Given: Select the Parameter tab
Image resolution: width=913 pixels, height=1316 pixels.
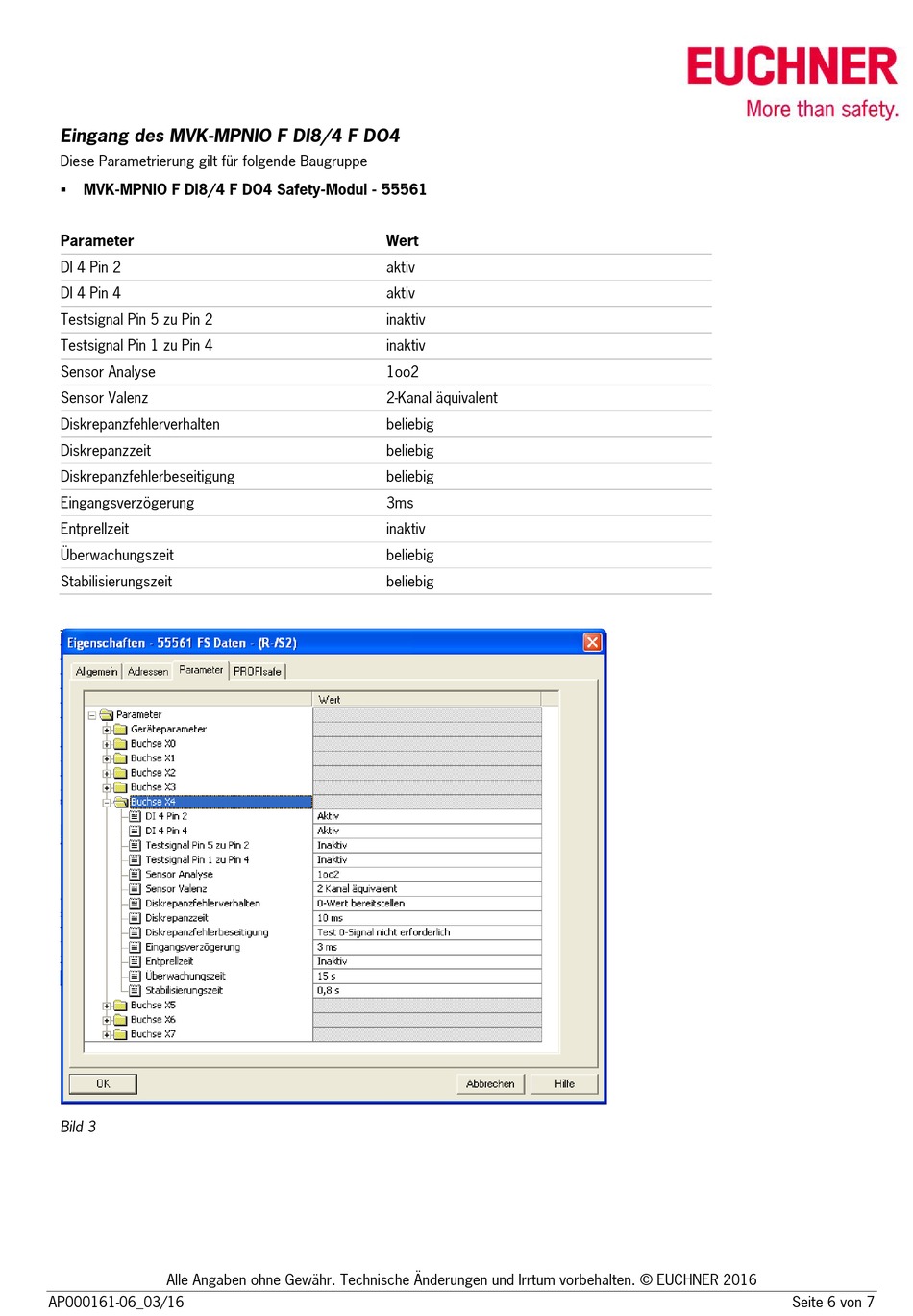Looking at the screenshot, I should 201,670.
